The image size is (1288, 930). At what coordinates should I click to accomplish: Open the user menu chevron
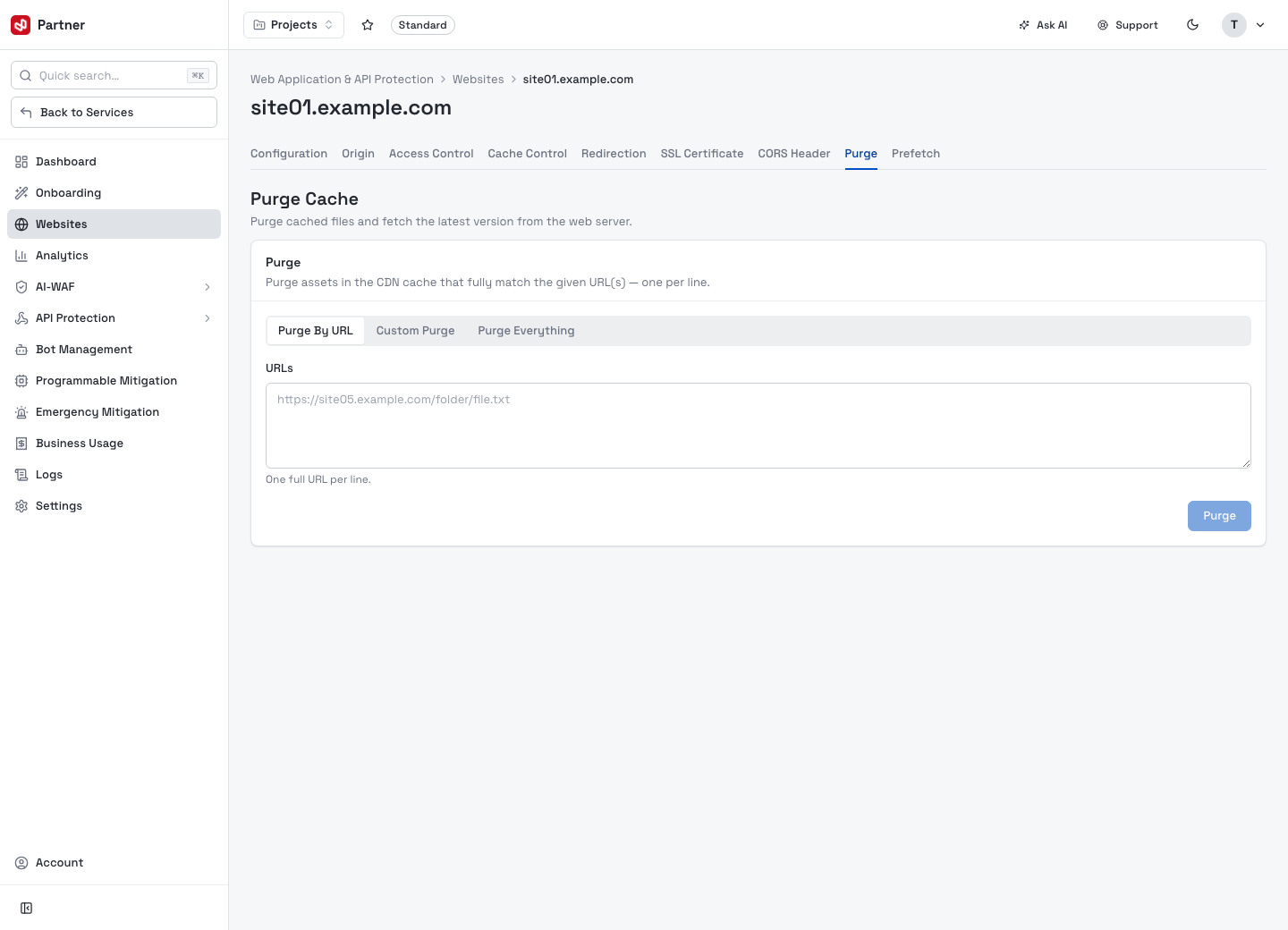pyautogui.click(x=1260, y=25)
